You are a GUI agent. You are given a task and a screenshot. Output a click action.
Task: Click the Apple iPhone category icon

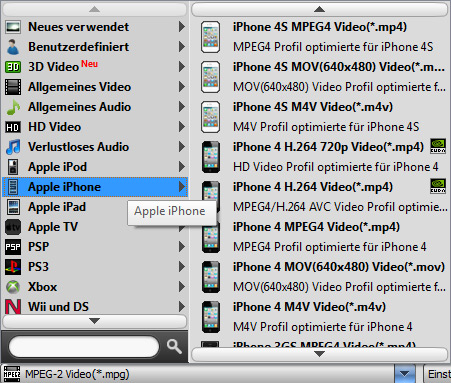click(x=13, y=187)
